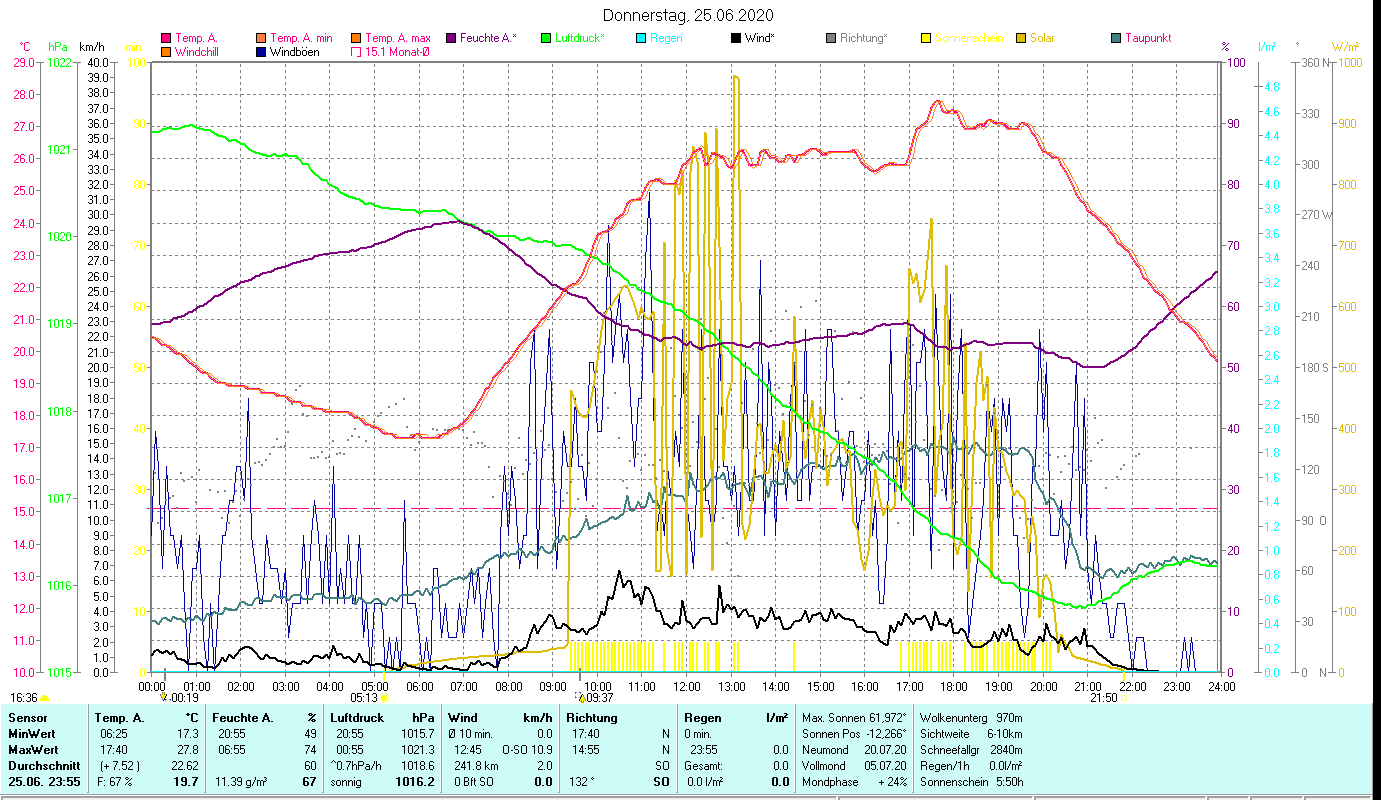Image resolution: width=1381 pixels, height=800 pixels.
Task: Click the km/h axis unit label
Action: point(91,47)
